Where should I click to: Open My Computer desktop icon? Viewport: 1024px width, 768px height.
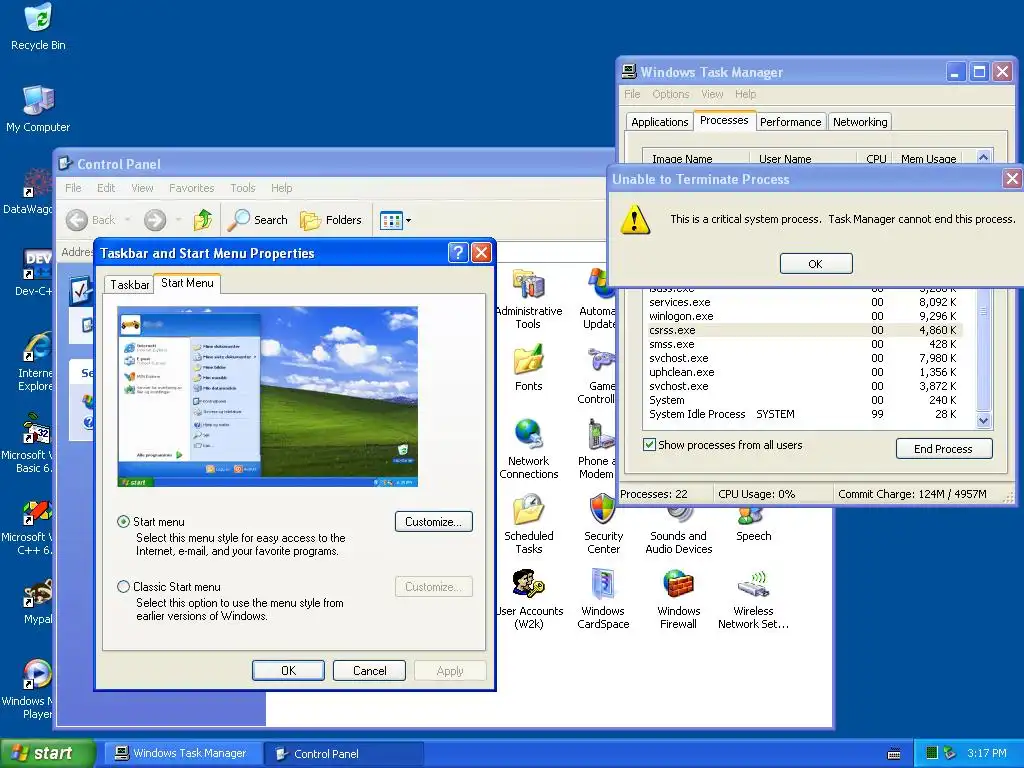(38, 108)
